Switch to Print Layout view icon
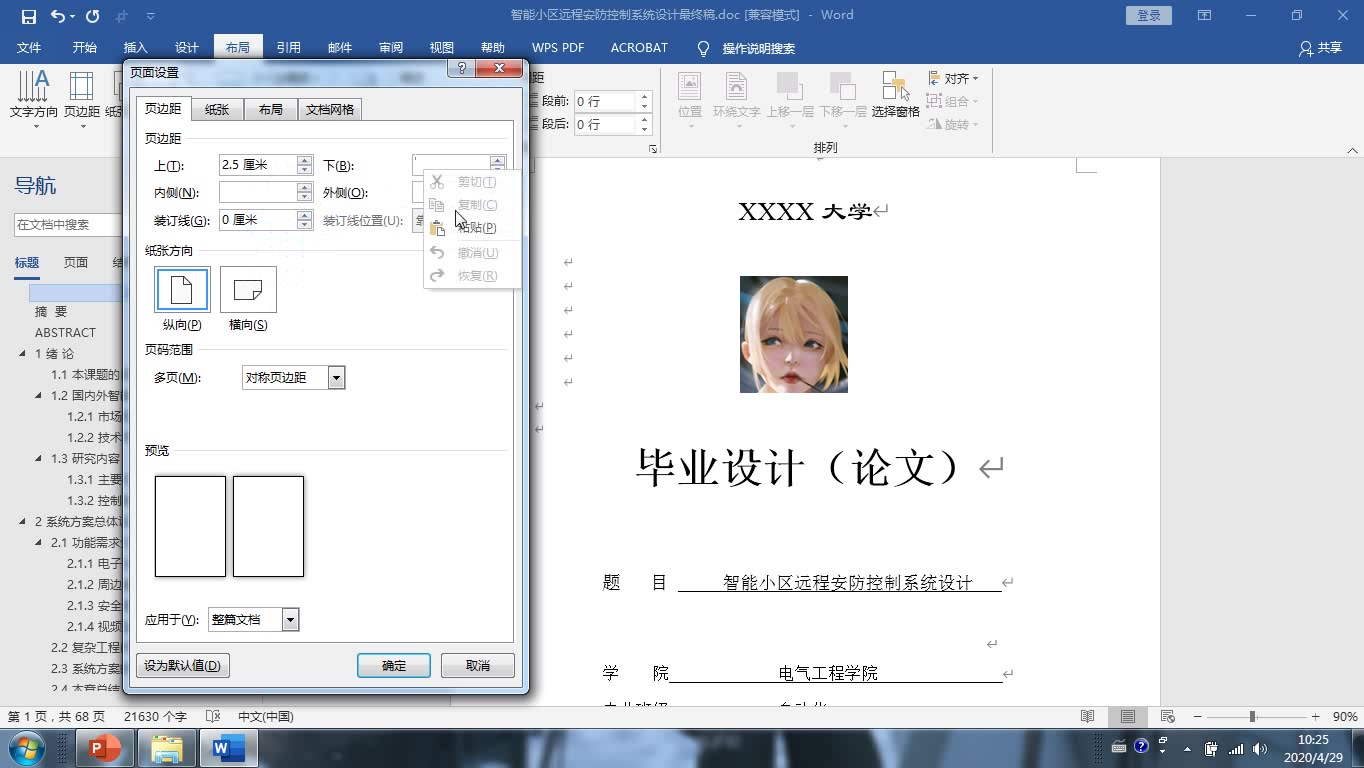The height and width of the screenshot is (768, 1364). [1127, 716]
